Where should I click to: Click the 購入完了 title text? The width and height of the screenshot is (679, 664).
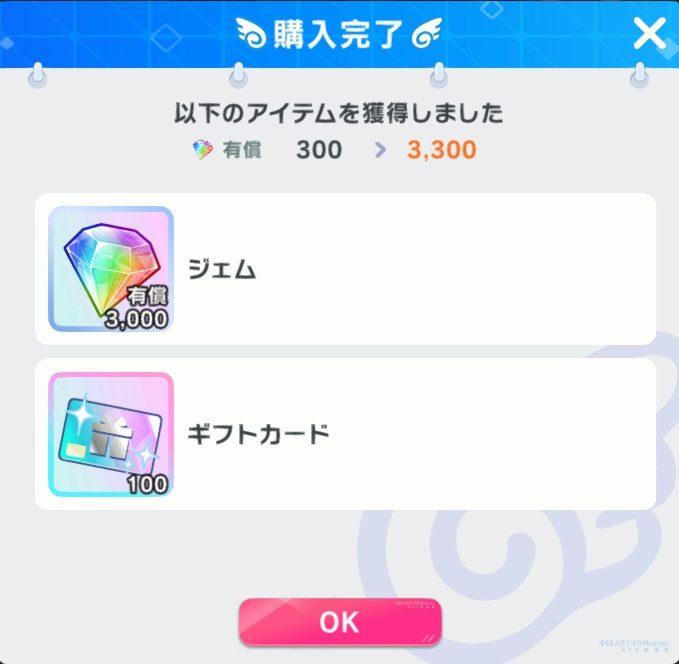pos(339,34)
